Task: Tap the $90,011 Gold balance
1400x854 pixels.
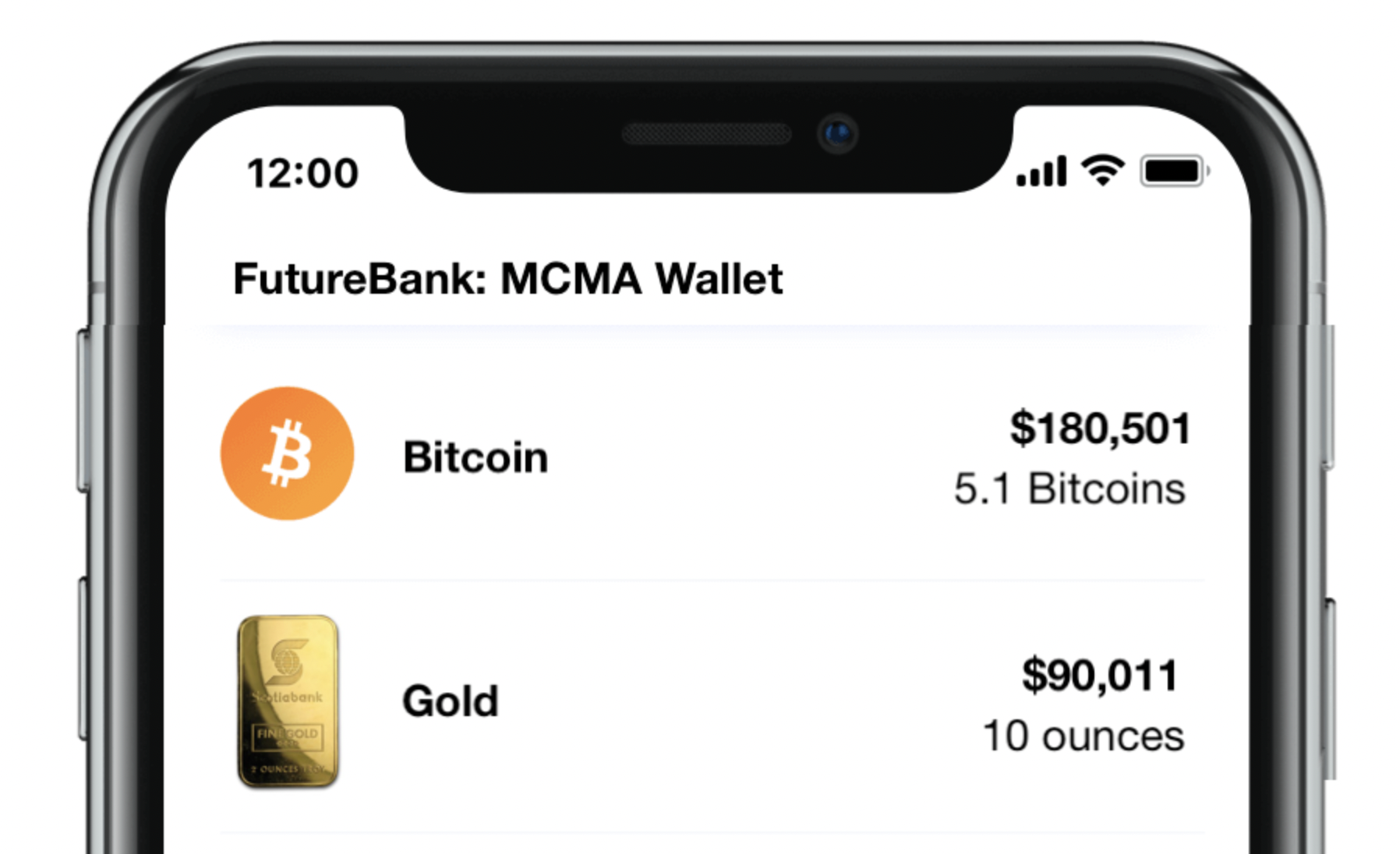Action: tap(1100, 675)
